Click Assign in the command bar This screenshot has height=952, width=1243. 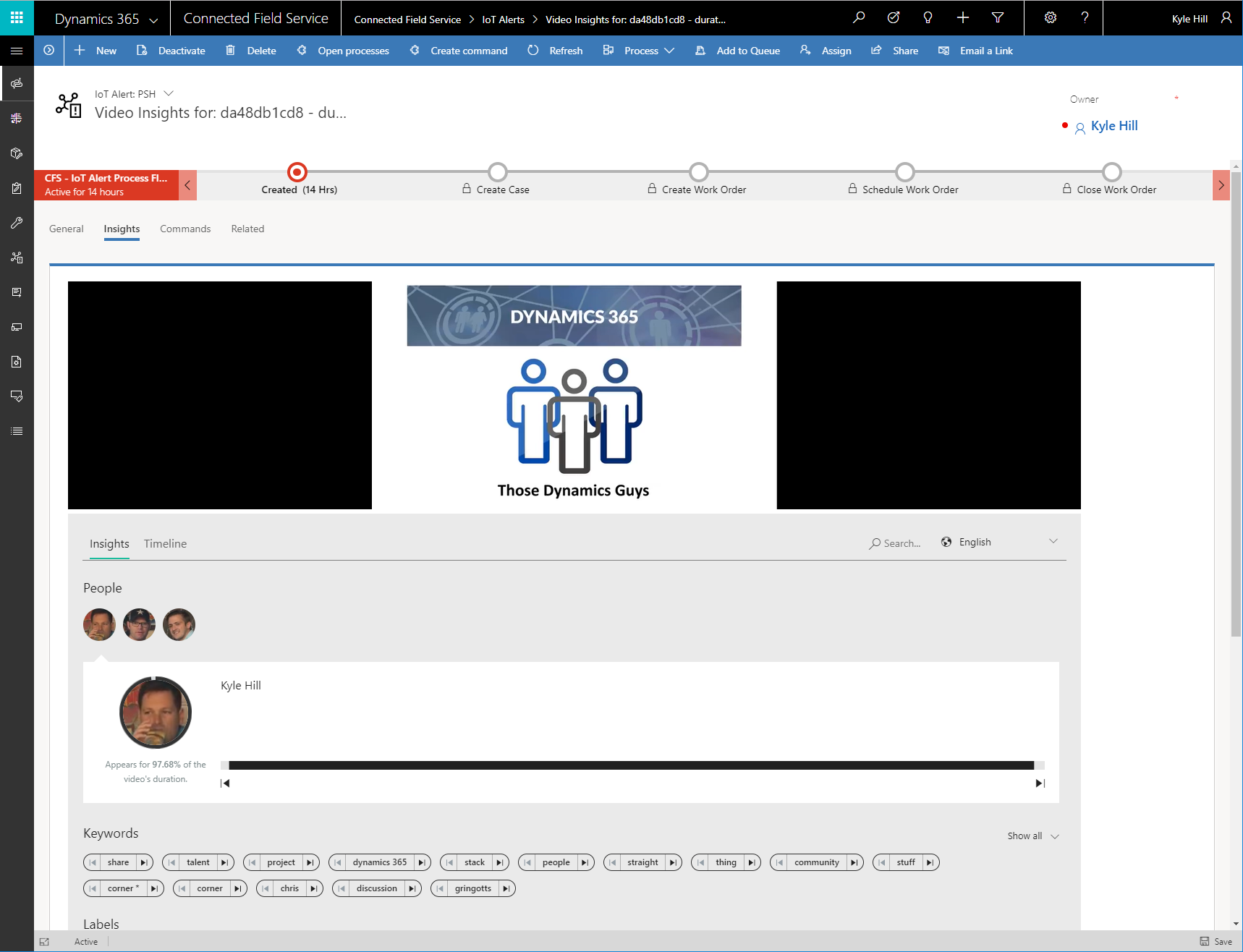coord(826,51)
